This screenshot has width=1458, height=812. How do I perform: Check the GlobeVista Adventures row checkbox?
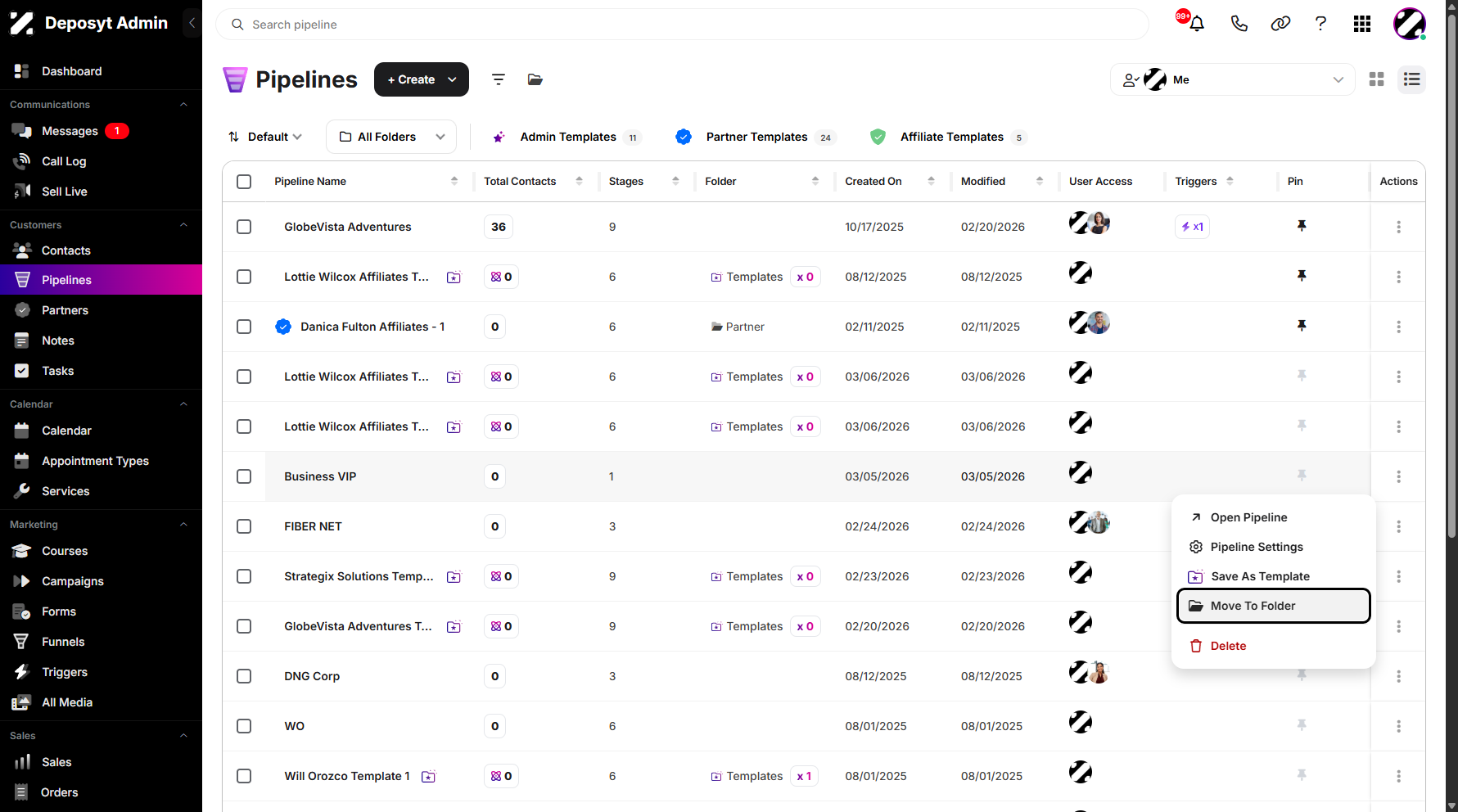point(244,227)
